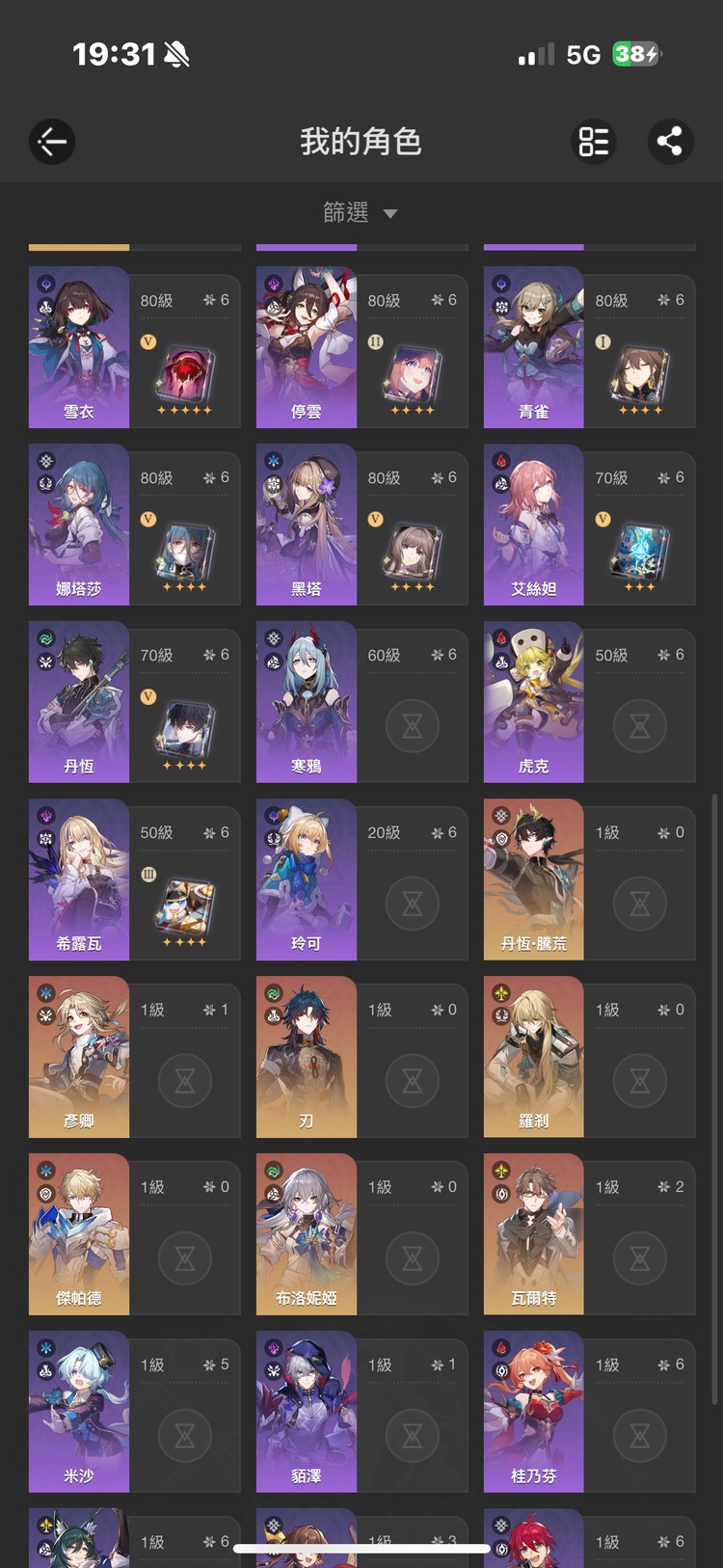Tap 桂乃芬 character card

click(x=590, y=1412)
